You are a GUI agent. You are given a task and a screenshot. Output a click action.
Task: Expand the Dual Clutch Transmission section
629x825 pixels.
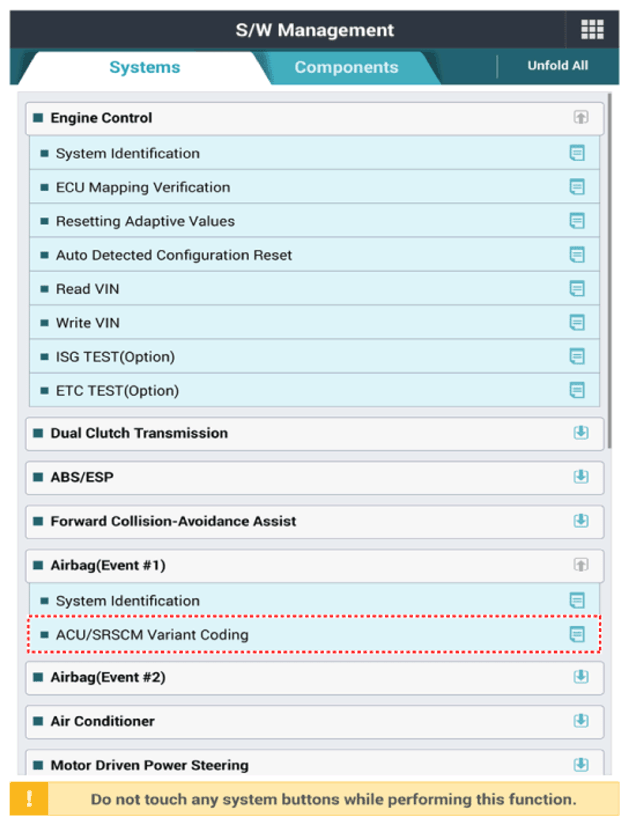(581, 433)
